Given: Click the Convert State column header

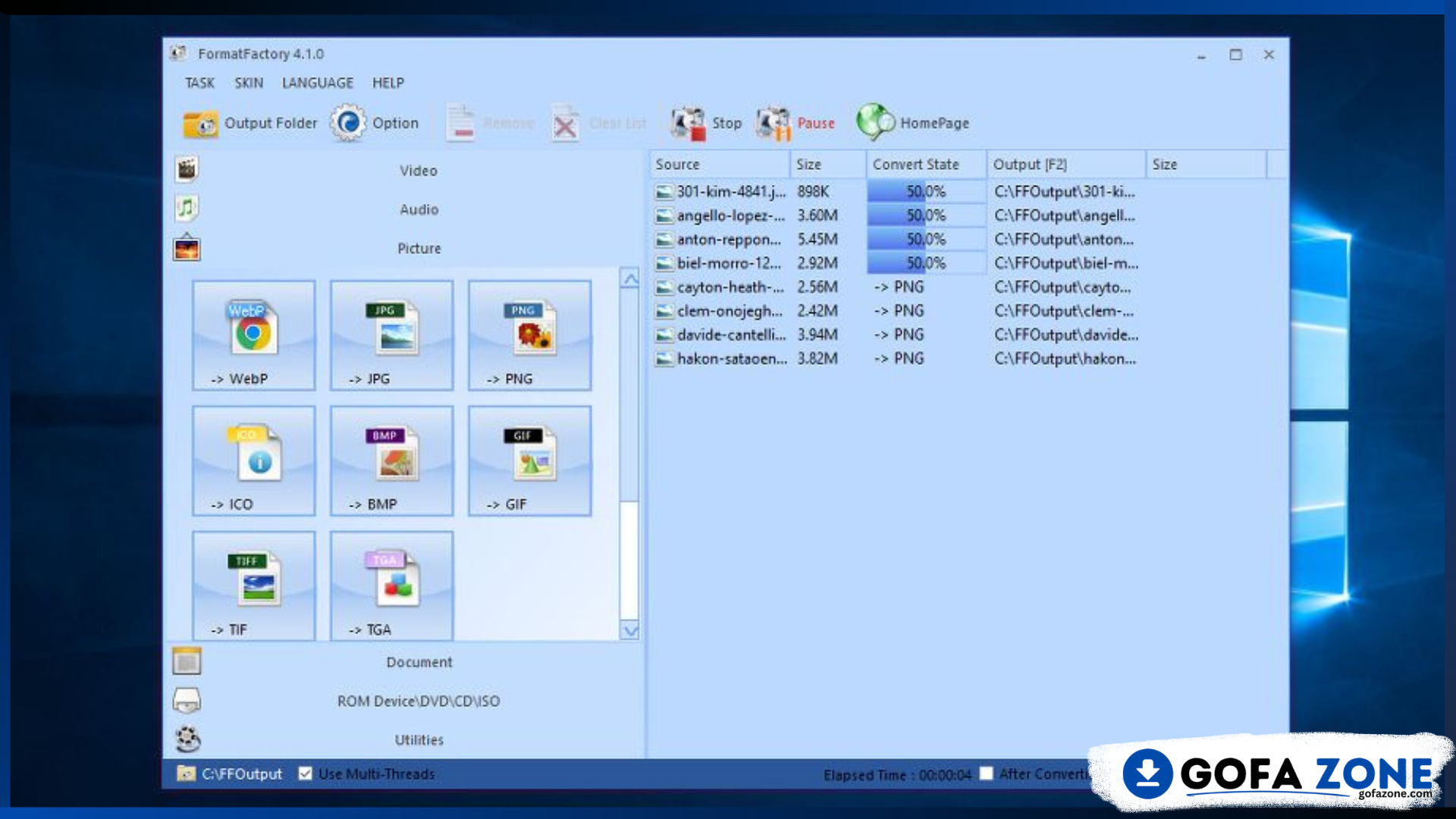Looking at the screenshot, I should click(927, 165).
